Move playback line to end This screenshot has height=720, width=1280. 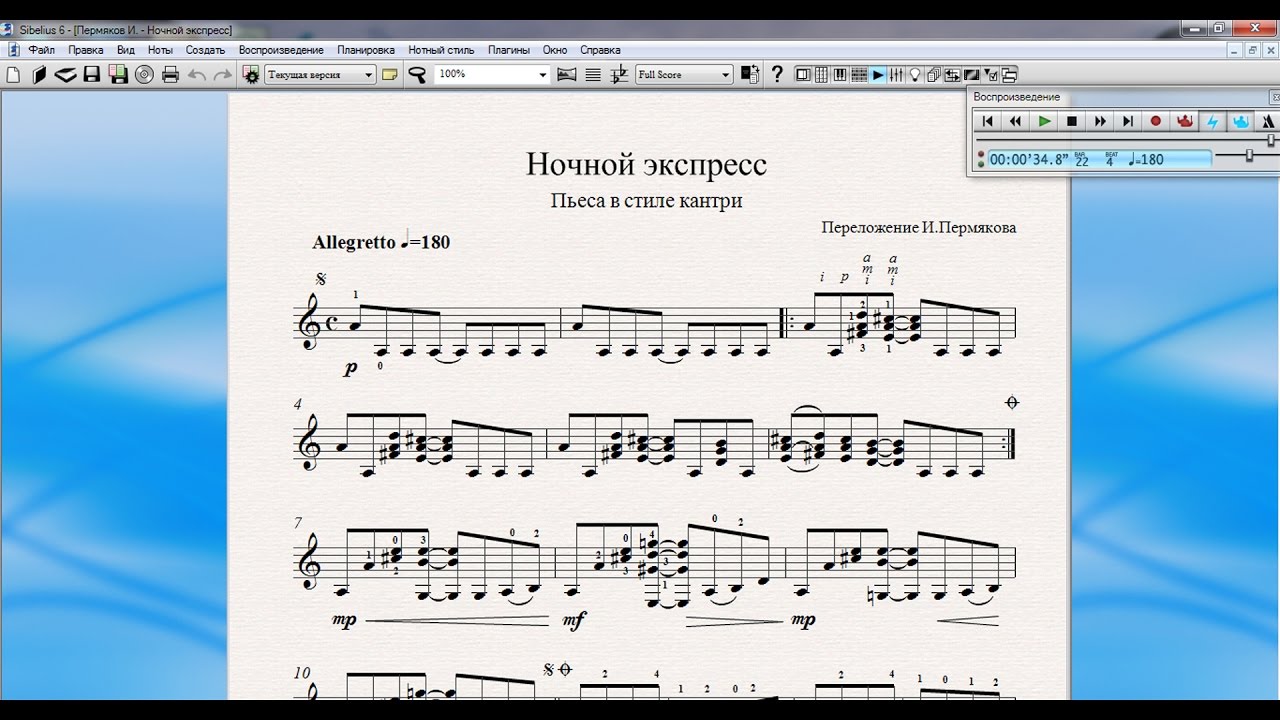pyautogui.click(x=1128, y=121)
